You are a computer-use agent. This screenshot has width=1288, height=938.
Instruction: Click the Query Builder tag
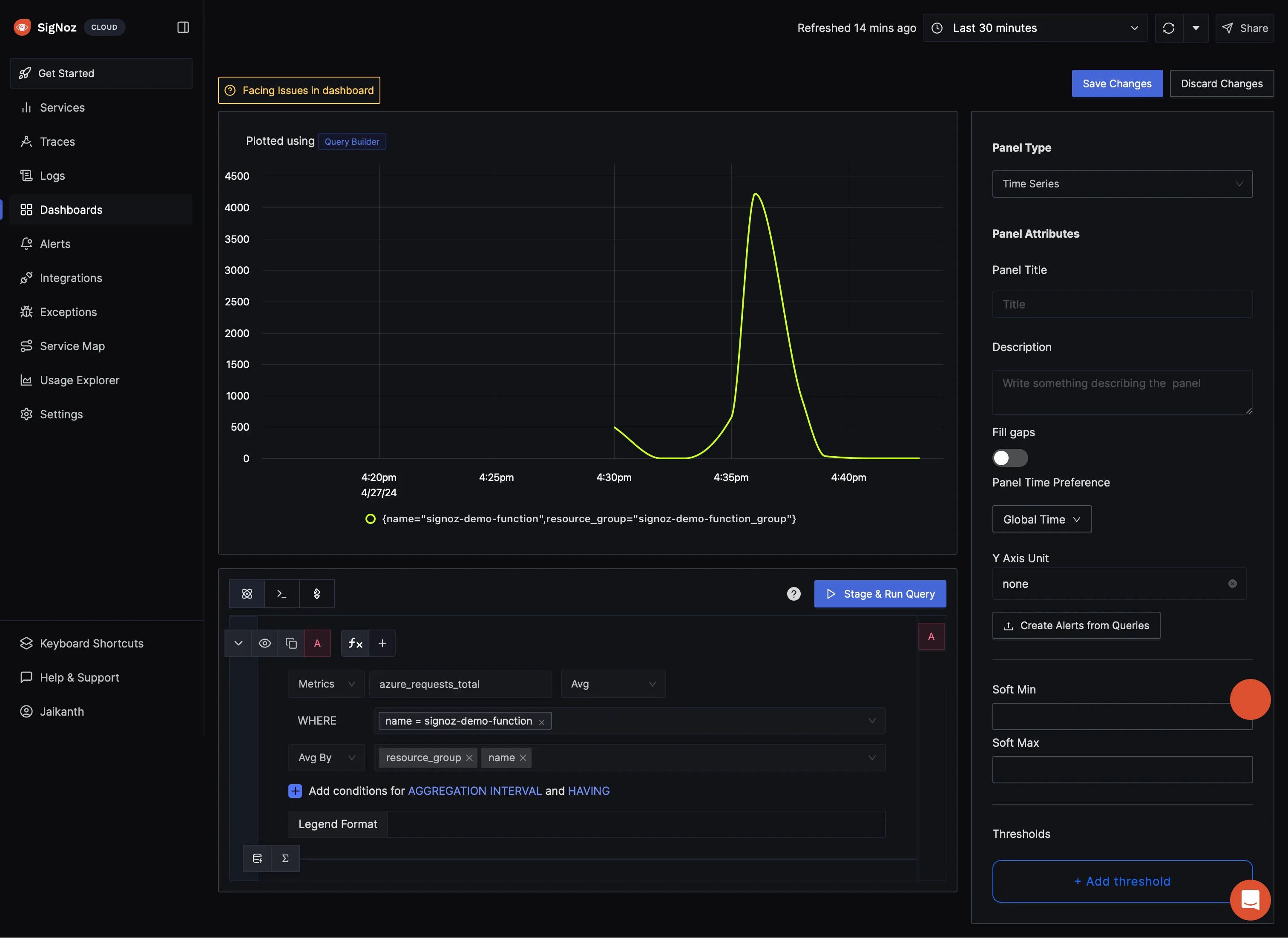tap(352, 141)
